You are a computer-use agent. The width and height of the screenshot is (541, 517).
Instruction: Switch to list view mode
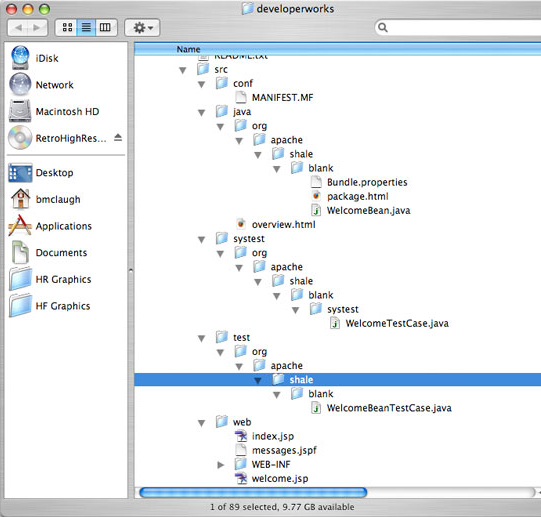tap(86, 27)
